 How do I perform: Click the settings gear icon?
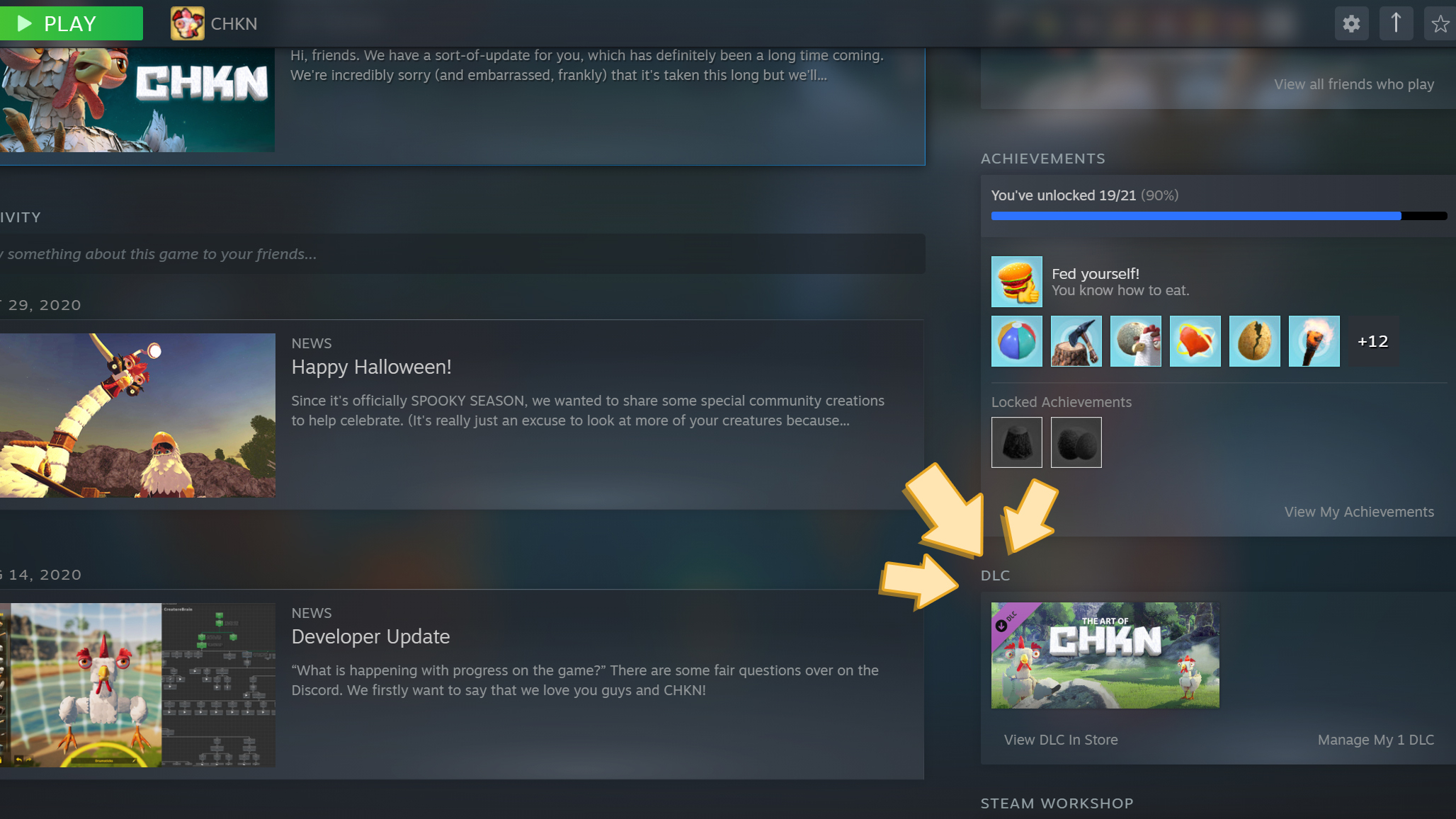[1352, 22]
